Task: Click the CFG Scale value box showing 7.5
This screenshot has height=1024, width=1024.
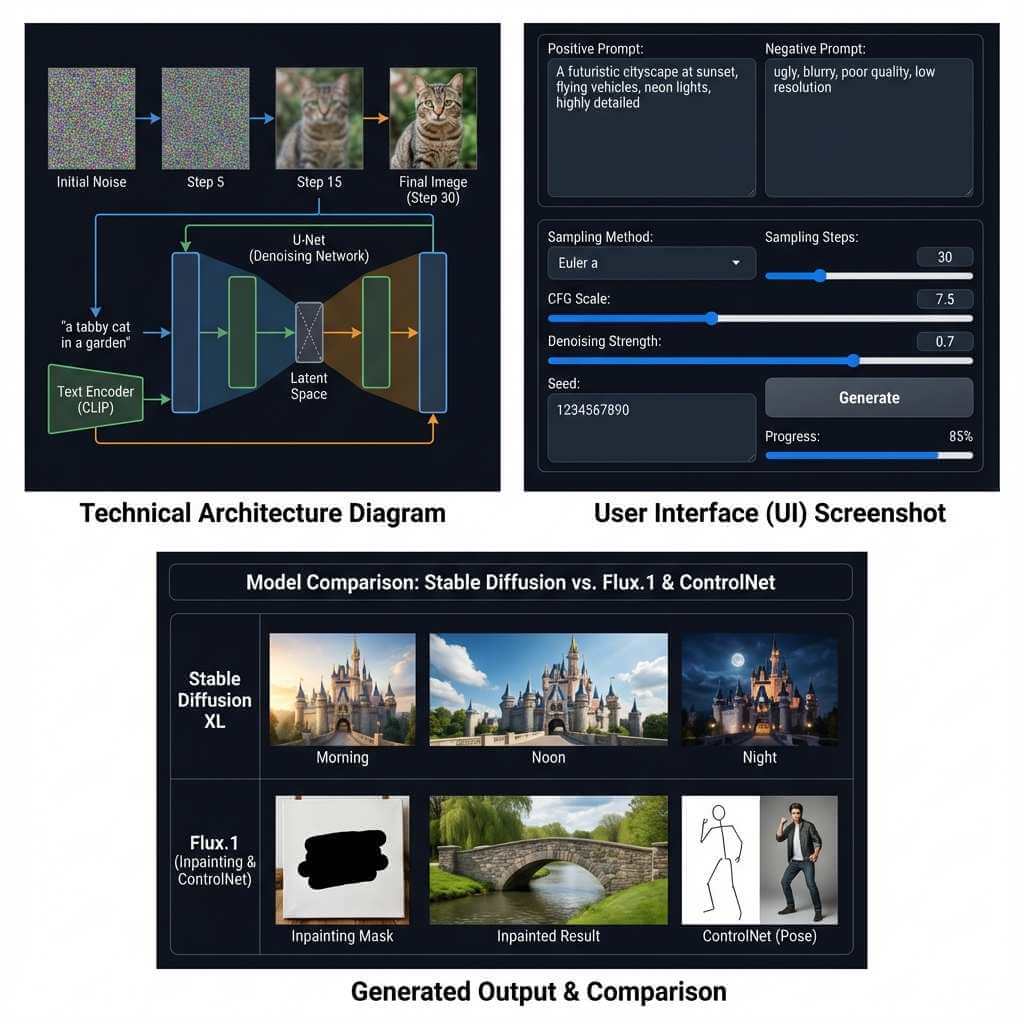Action: [x=944, y=298]
